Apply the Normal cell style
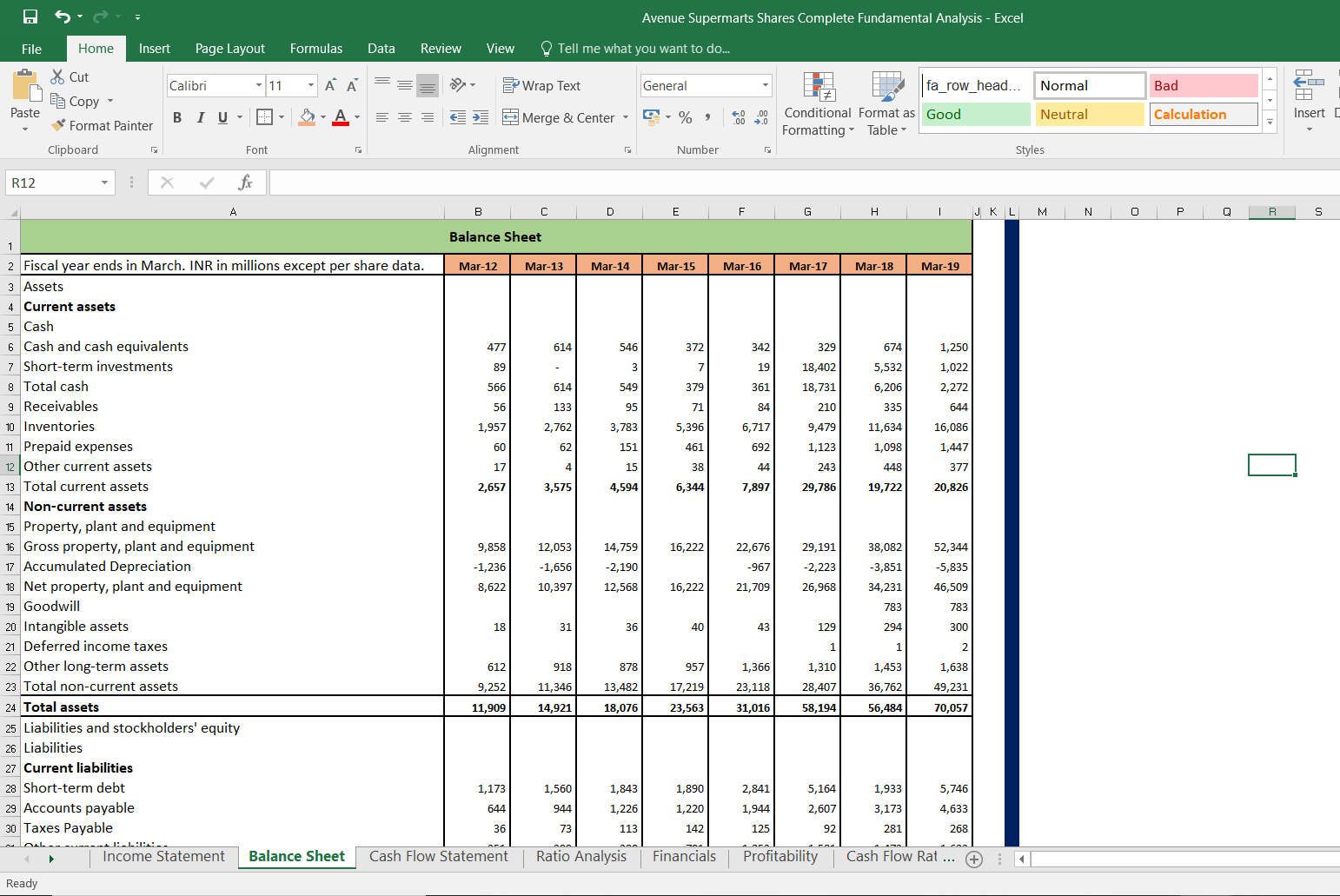 click(x=1090, y=85)
